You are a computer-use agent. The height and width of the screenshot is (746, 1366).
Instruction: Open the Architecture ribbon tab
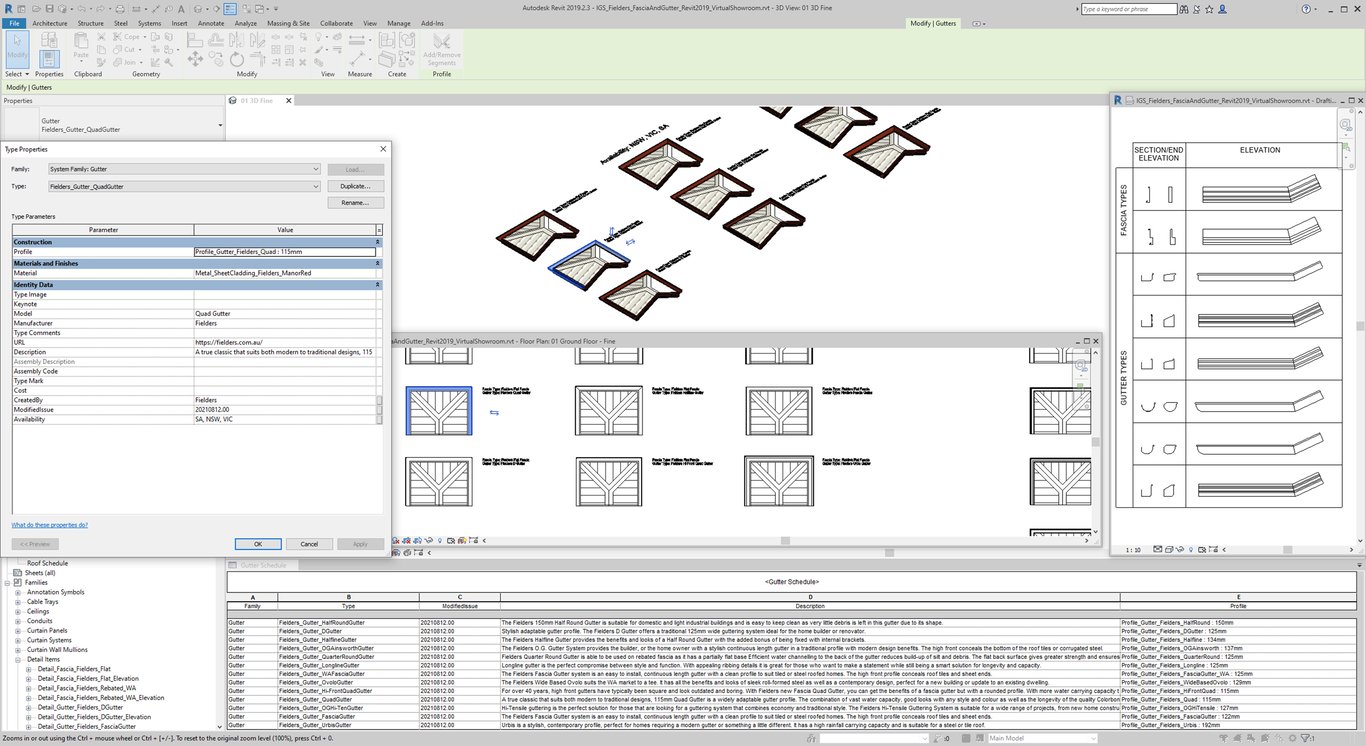(50, 23)
